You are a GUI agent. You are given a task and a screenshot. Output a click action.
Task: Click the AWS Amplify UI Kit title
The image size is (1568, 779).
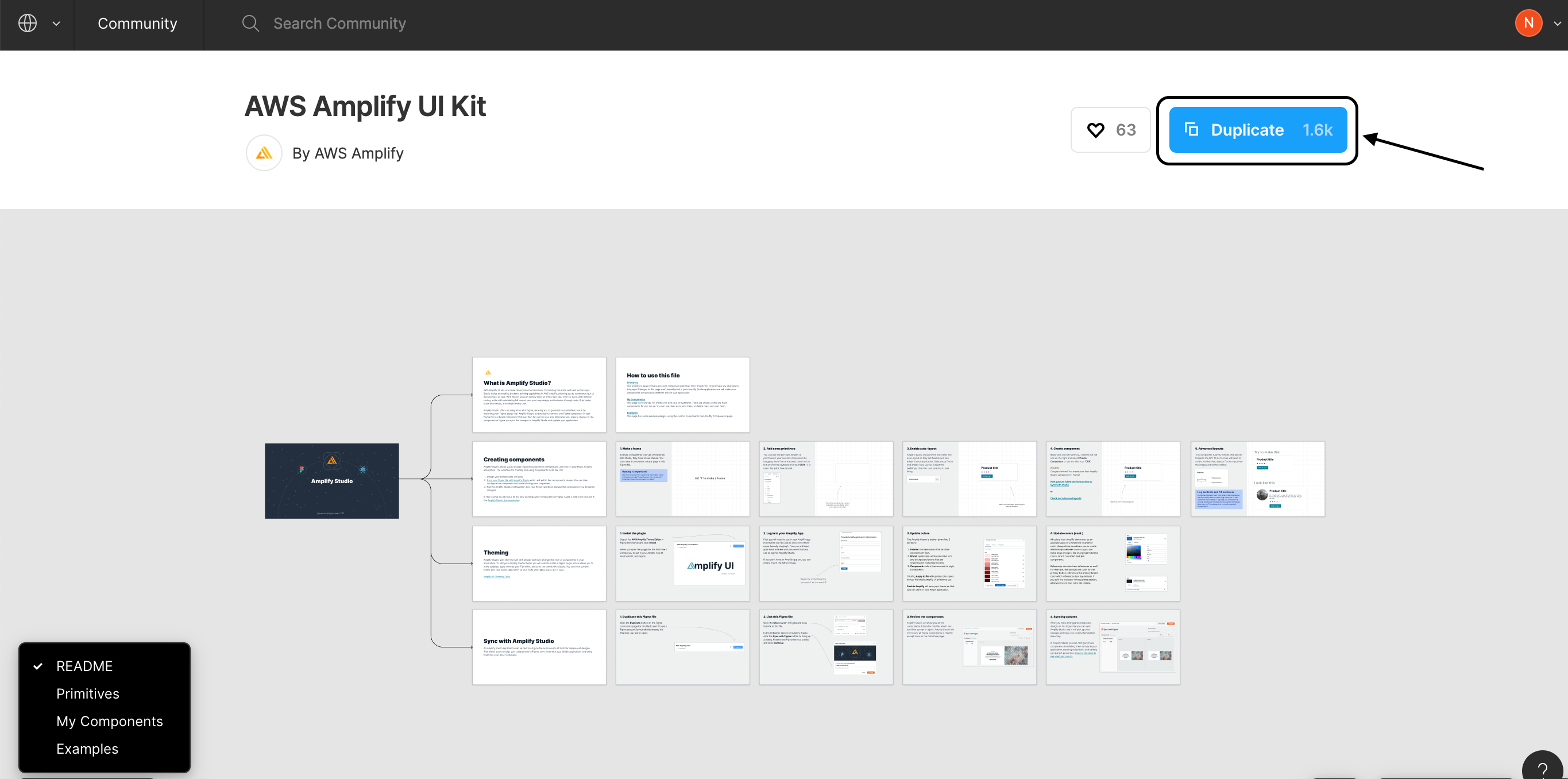(x=365, y=106)
